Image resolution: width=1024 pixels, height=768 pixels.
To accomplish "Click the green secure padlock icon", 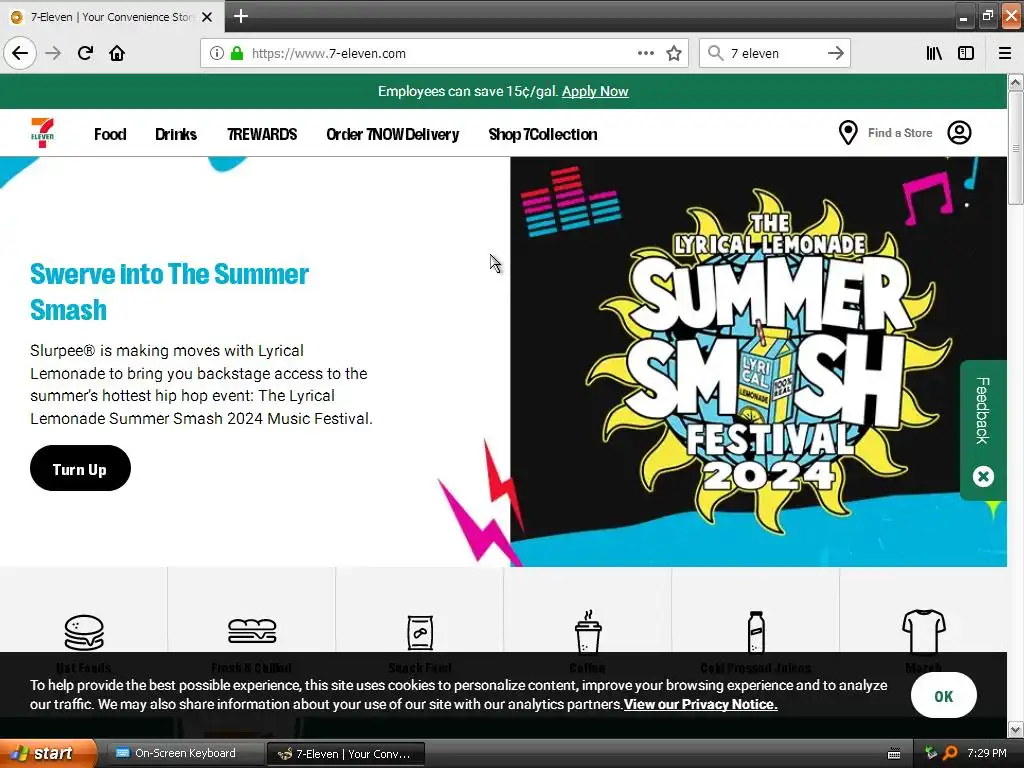I will pyautogui.click(x=237, y=53).
